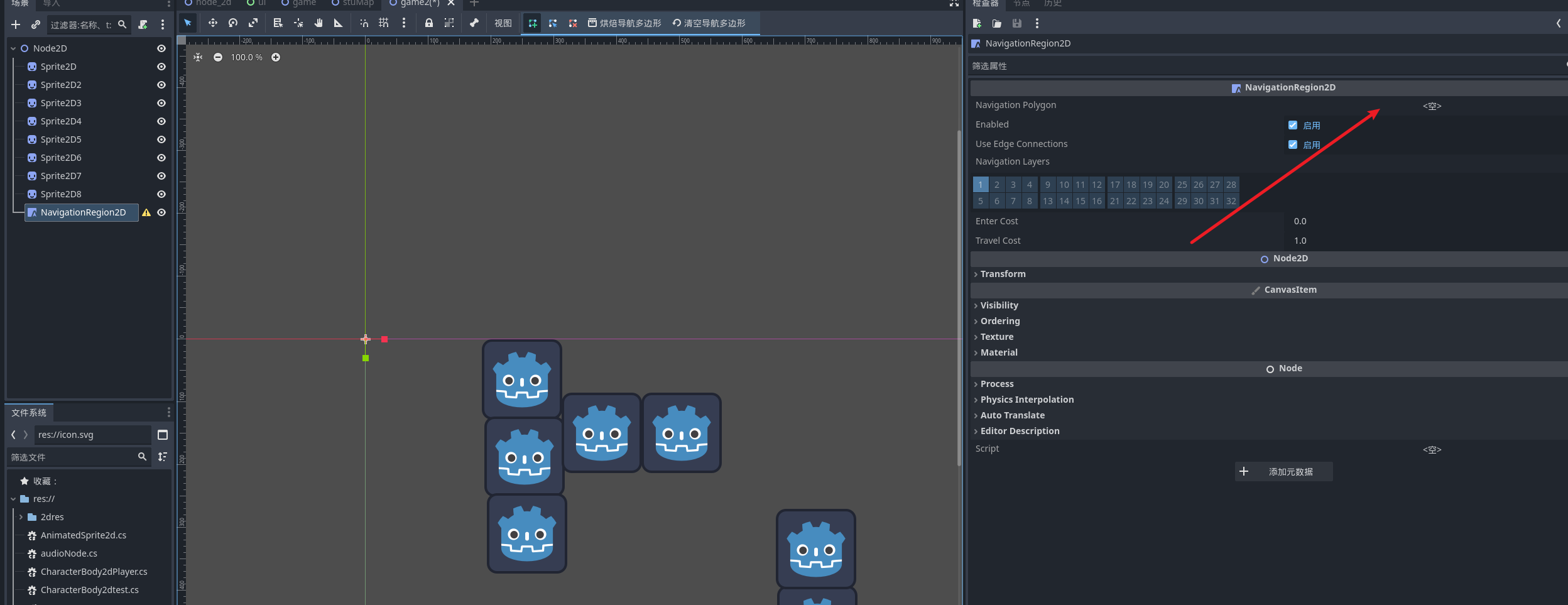
Task: Select Sprite2D8 in the scene tree
Action: [x=61, y=194]
